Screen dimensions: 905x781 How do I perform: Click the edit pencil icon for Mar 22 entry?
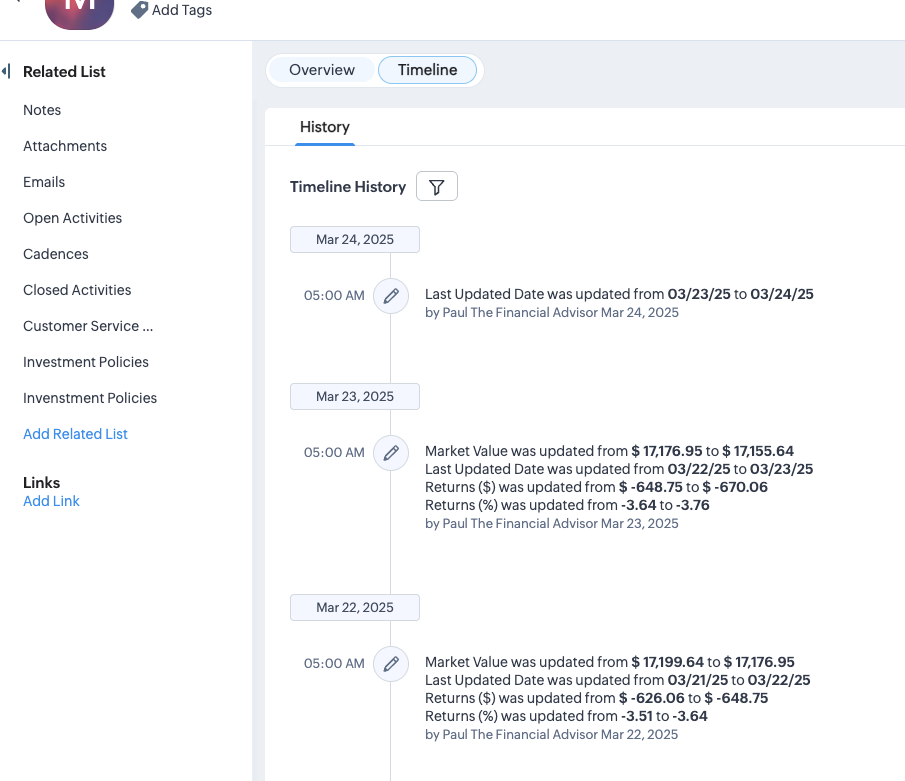tap(391, 664)
